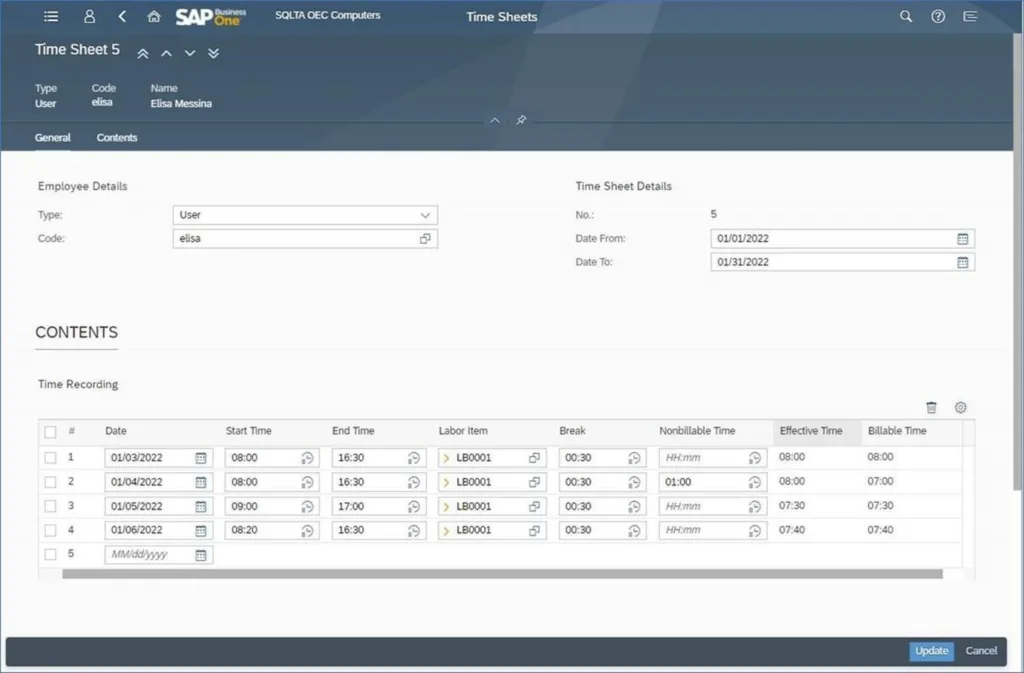Go to the previous time sheet record
This screenshot has width=1024, height=673.
coord(167,54)
